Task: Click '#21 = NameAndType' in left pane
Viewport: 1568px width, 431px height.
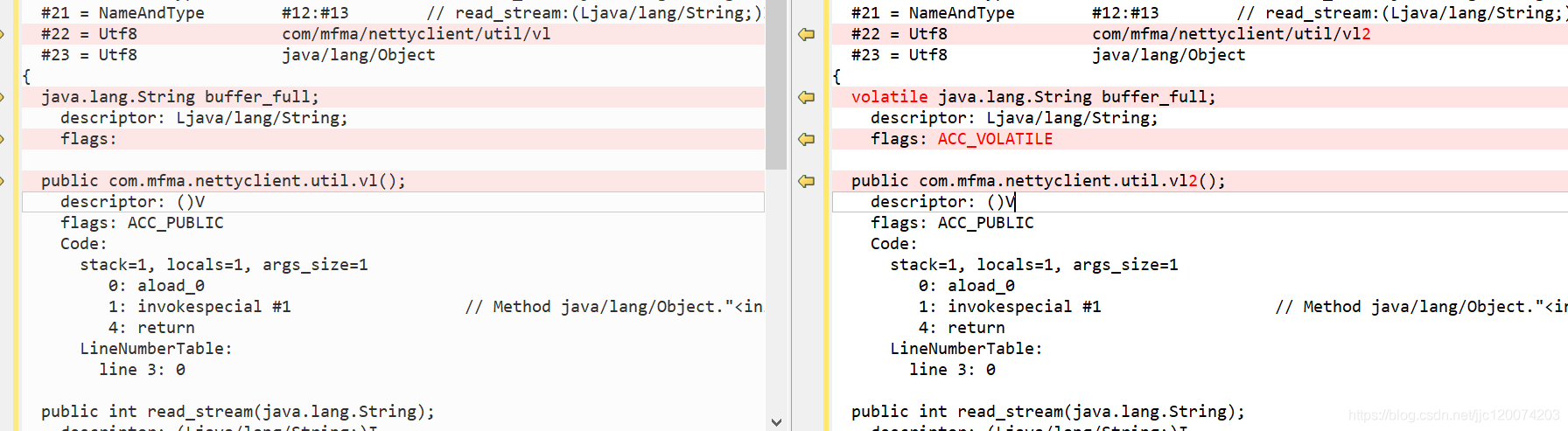Action: point(122,13)
